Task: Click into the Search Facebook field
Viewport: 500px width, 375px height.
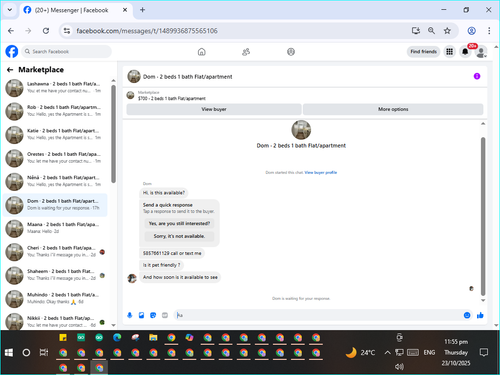Action: pos(67,52)
